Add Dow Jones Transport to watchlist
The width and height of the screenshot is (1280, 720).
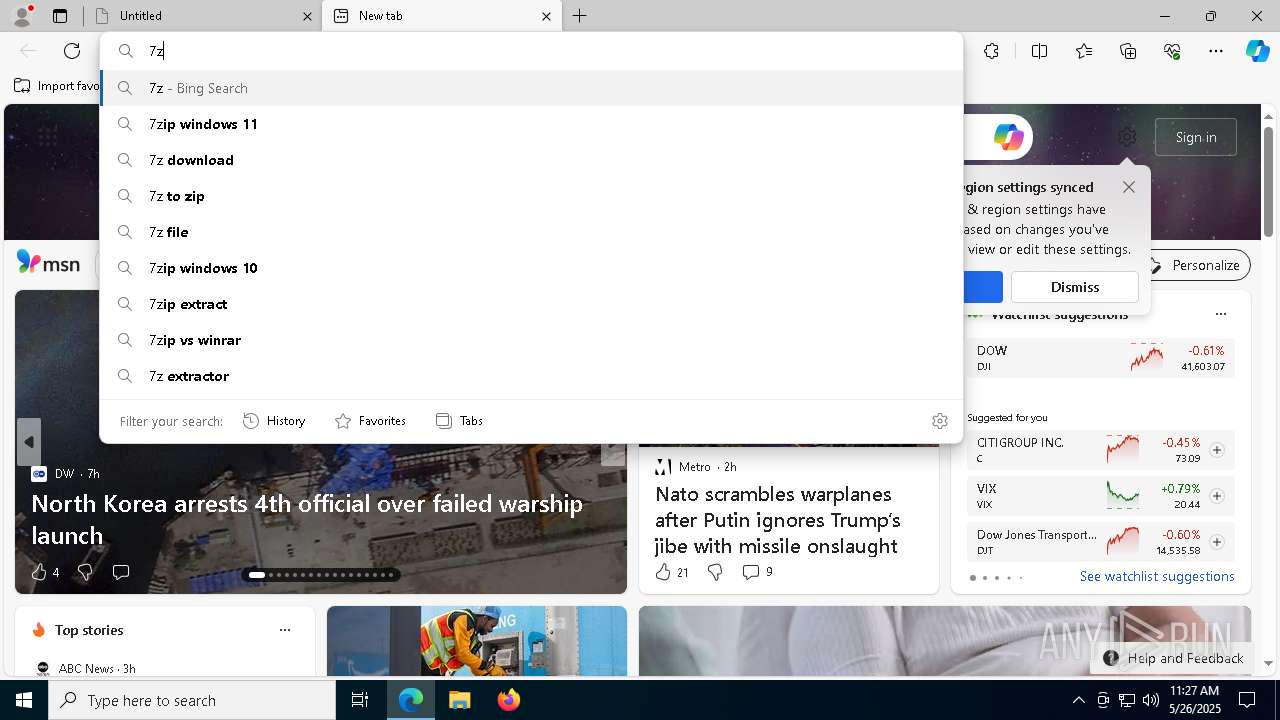point(1217,542)
